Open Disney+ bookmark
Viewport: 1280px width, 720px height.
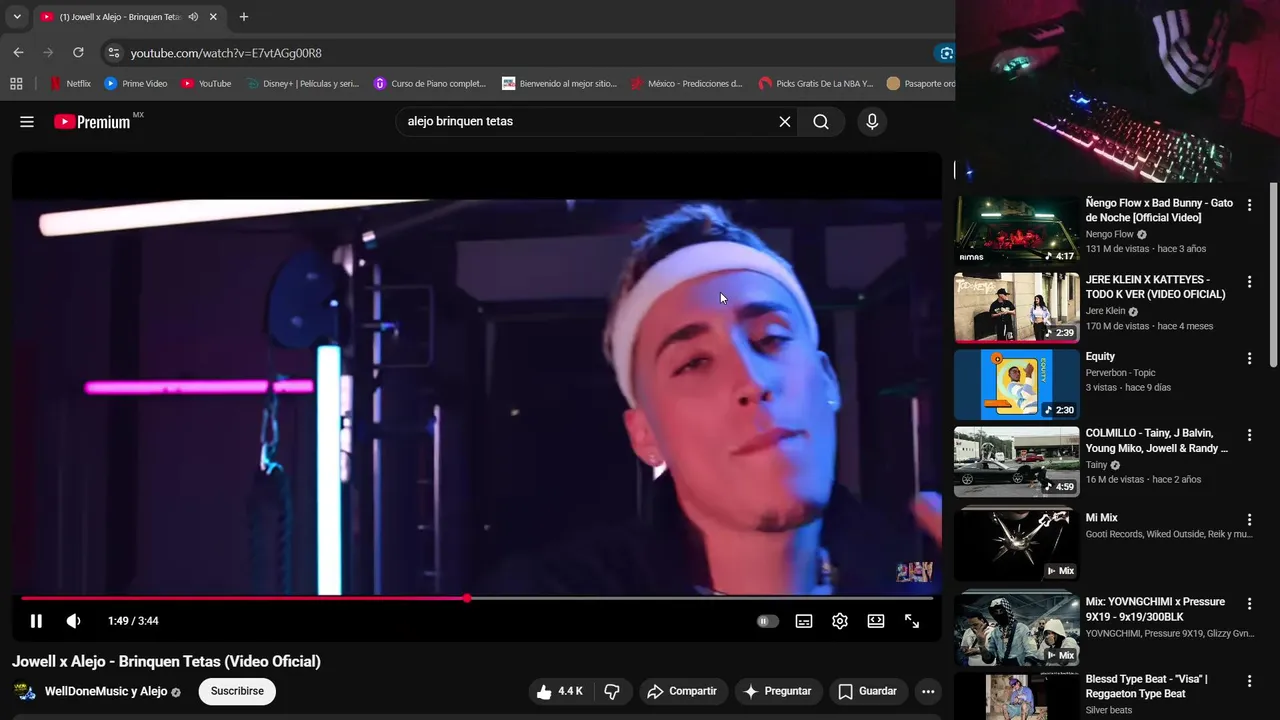[x=302, y=84]
